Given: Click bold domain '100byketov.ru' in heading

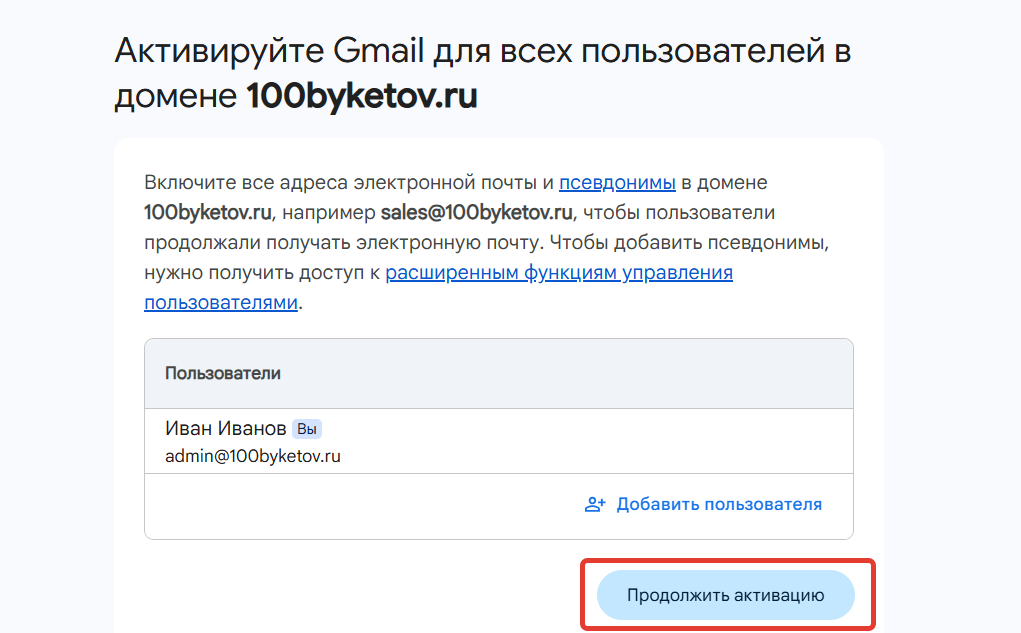Looking at the screenshot, I should (361, 96).
